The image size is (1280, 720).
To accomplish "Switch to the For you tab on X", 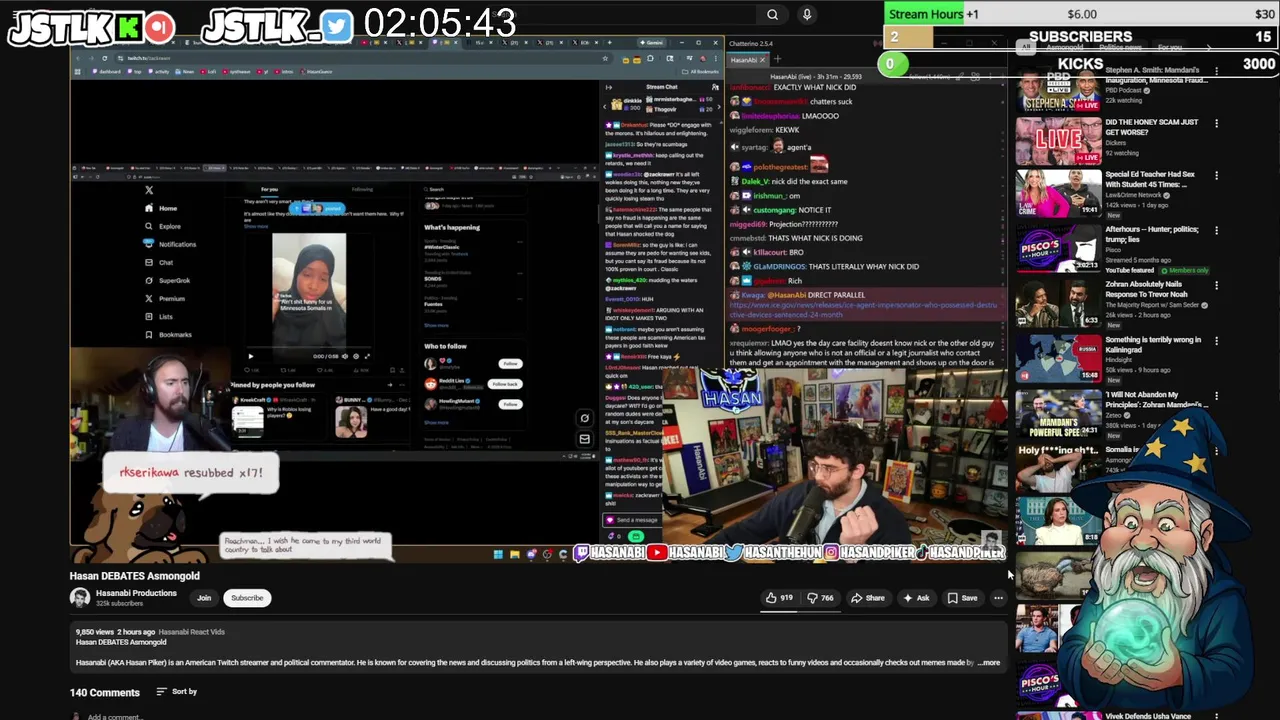I will tap(269, 189).
